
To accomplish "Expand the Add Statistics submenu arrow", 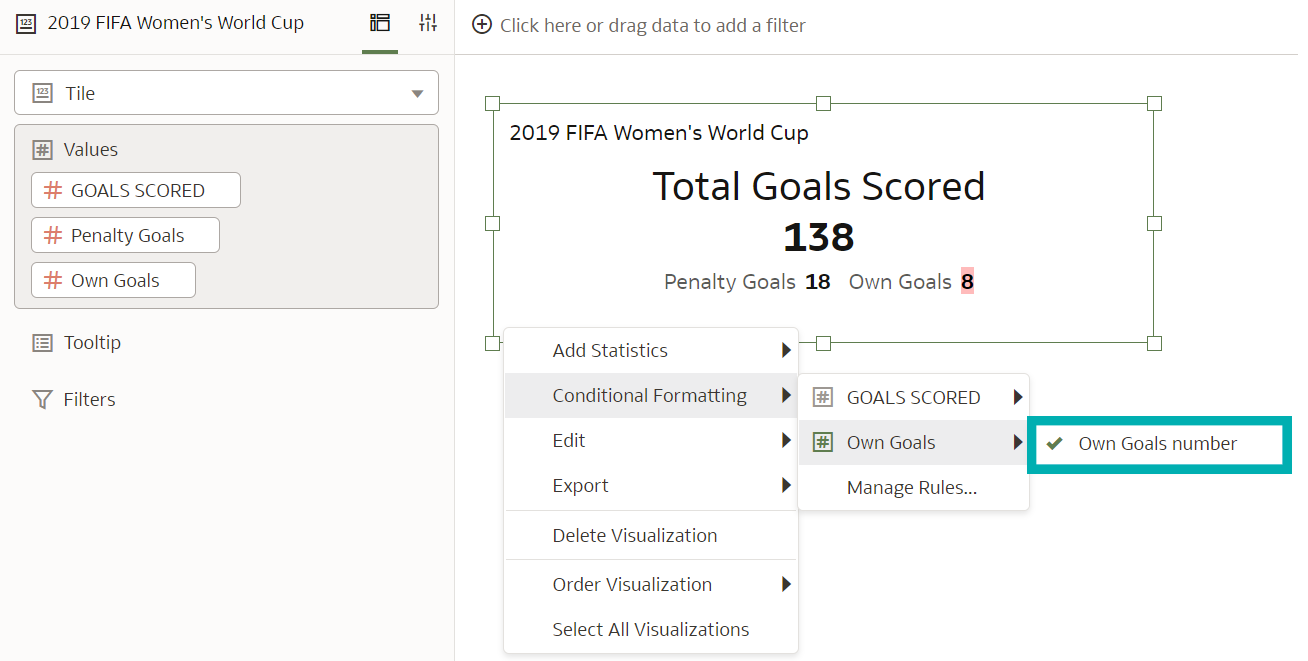I will pyautogui.click(x=786, y=350).
